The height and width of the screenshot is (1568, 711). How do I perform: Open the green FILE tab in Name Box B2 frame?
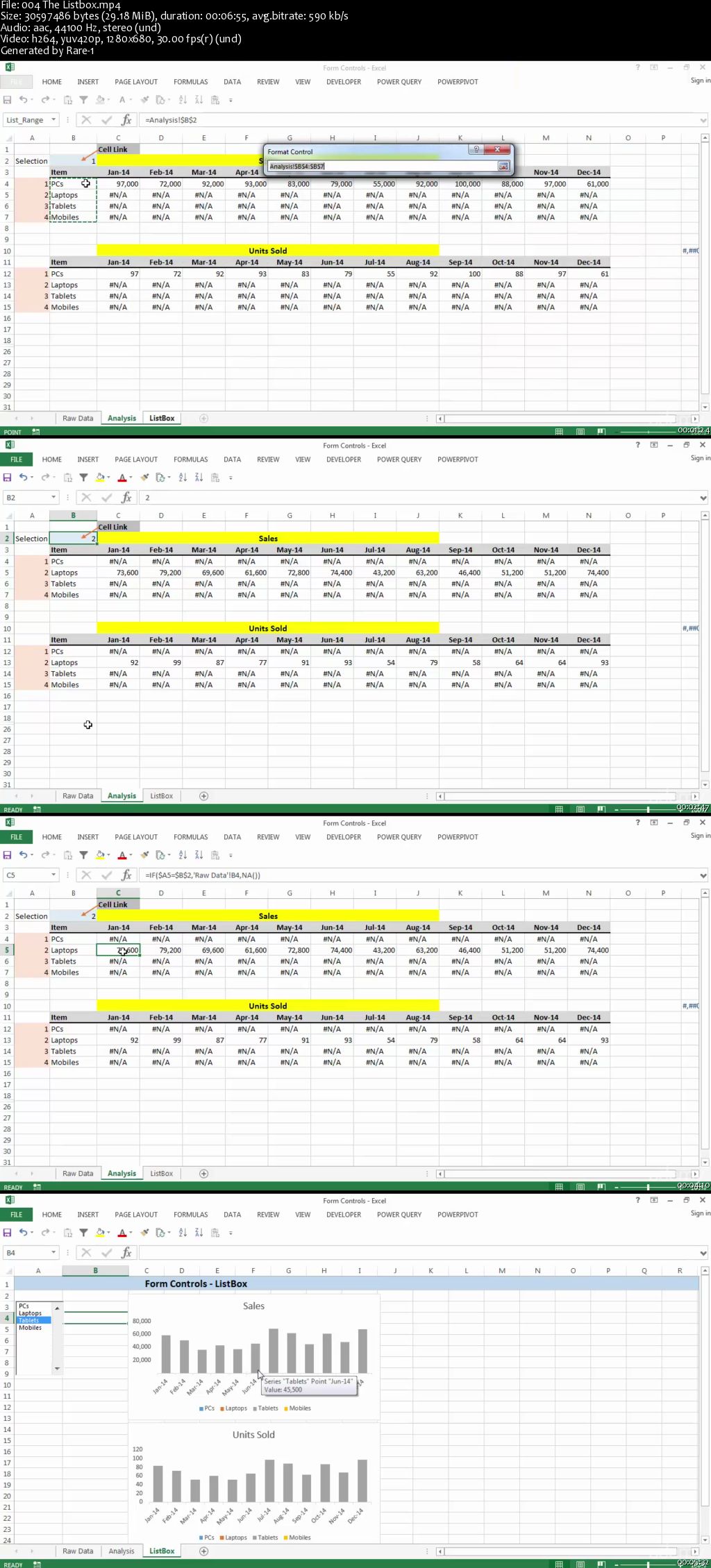pos(16,460)
